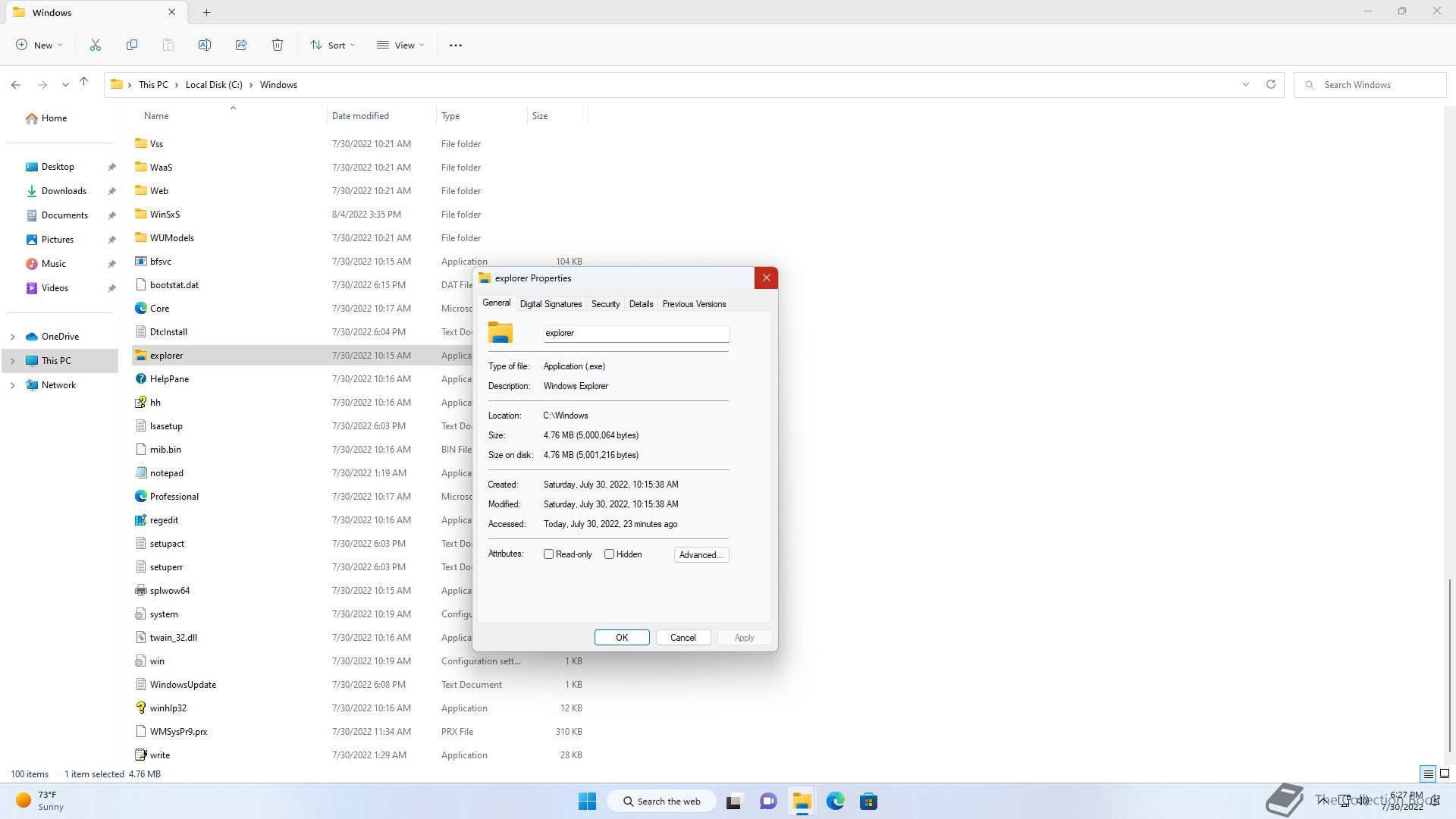The image size is (1456, 819).
Task: Select the General tab
Action: click(497, 303)
